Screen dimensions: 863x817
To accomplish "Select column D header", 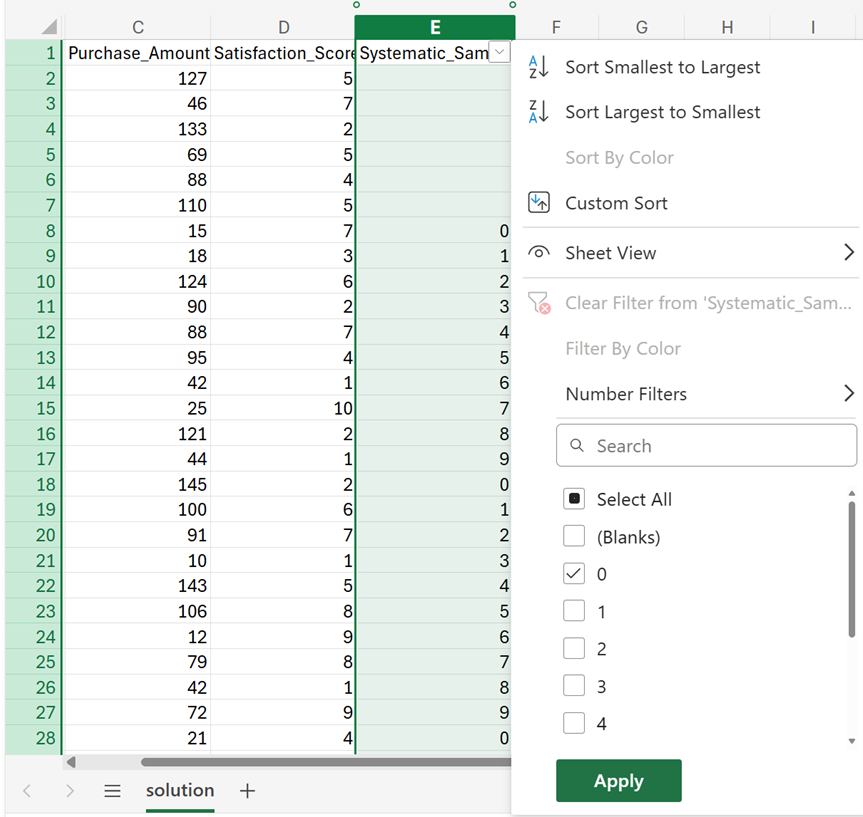I will pyautogui.click(x=283, y=27).
